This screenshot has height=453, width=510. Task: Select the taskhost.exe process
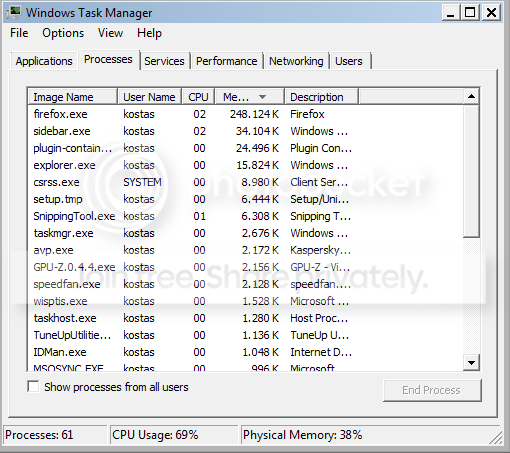[x=246, y=318]
